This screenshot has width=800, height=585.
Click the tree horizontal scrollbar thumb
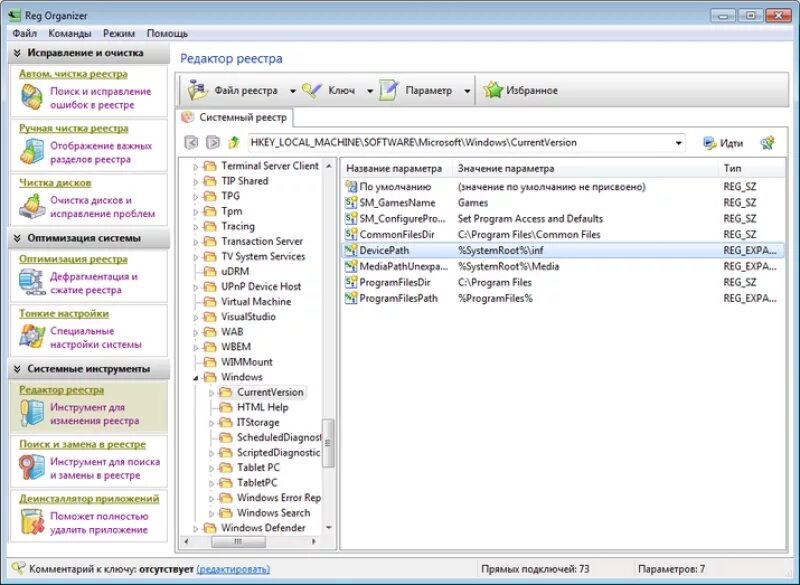click(238, 542)
